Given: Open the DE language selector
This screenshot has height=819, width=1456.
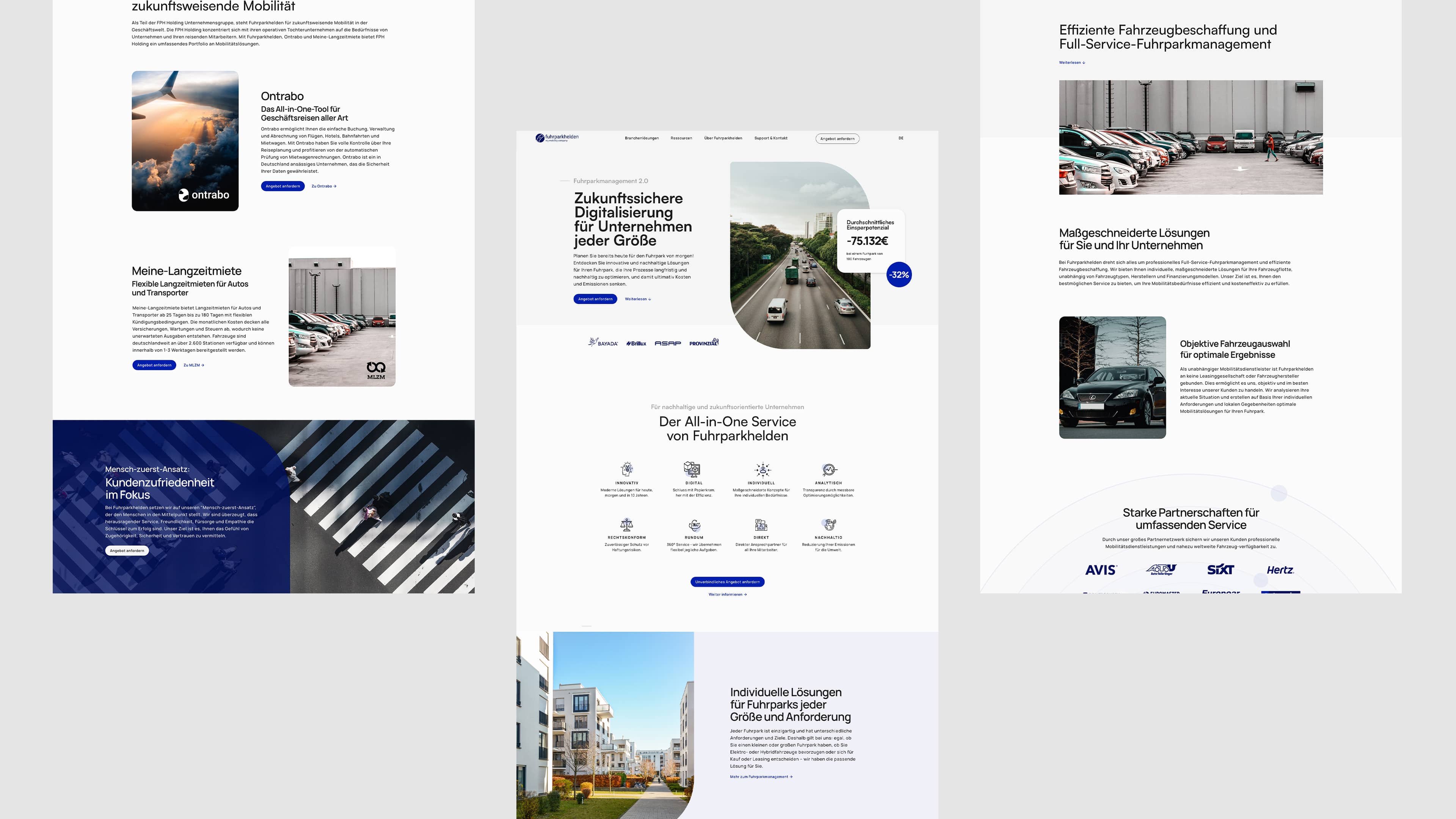Looking at the screenshot, I should (901, 138).
